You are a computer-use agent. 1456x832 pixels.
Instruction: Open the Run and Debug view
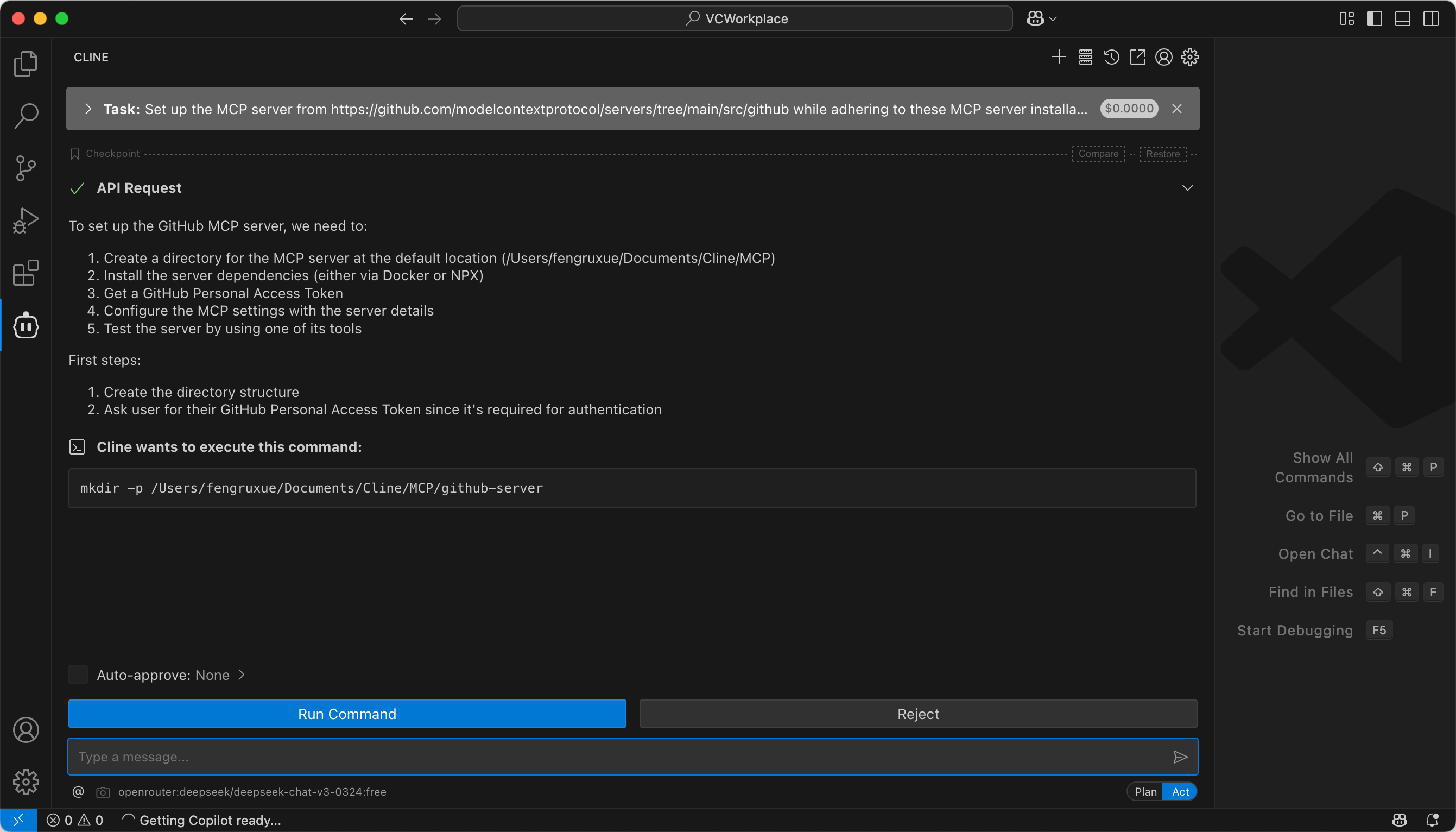pos(25,219)
